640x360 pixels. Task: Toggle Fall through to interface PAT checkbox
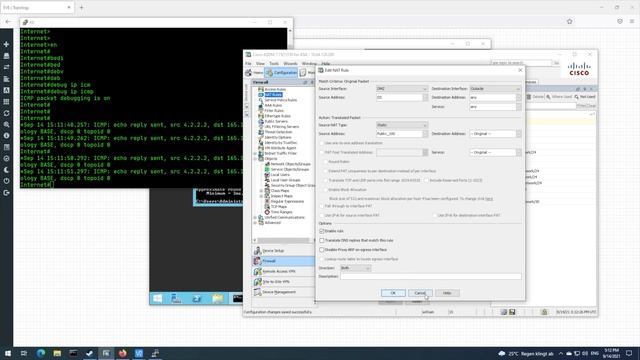[322, 206]
